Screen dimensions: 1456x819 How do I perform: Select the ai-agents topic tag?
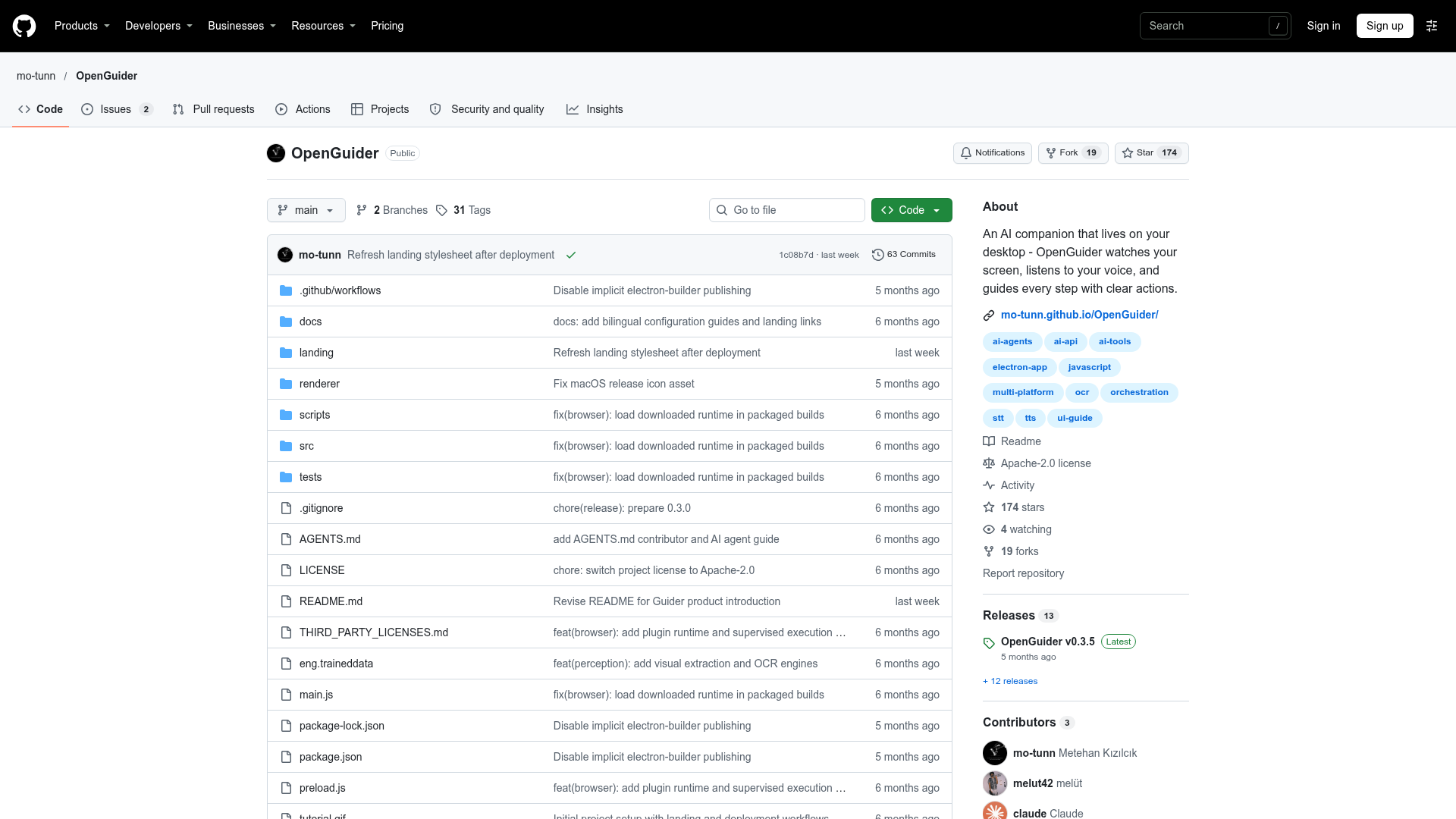pos(1012,342)
